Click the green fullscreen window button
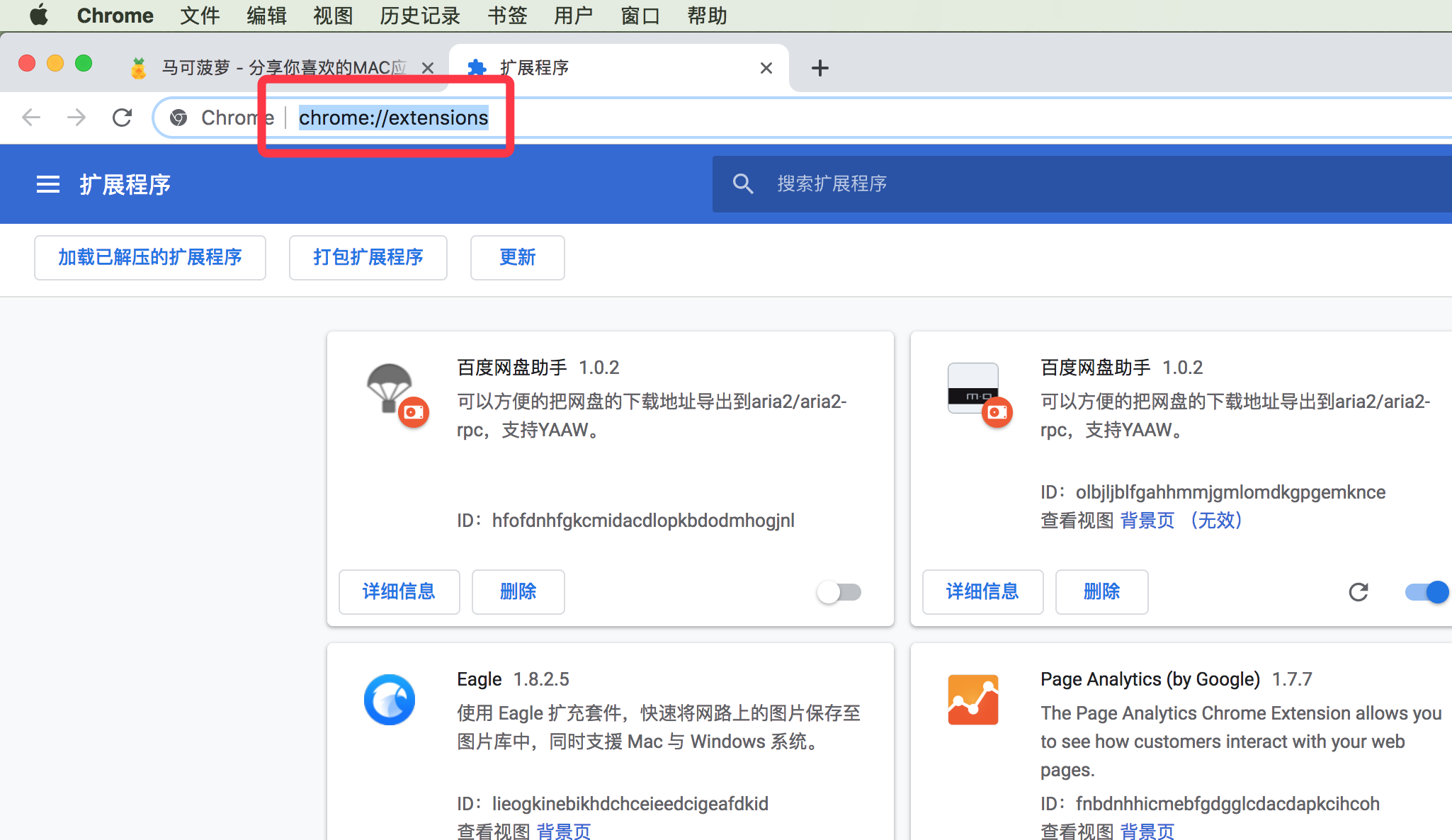 84,63
